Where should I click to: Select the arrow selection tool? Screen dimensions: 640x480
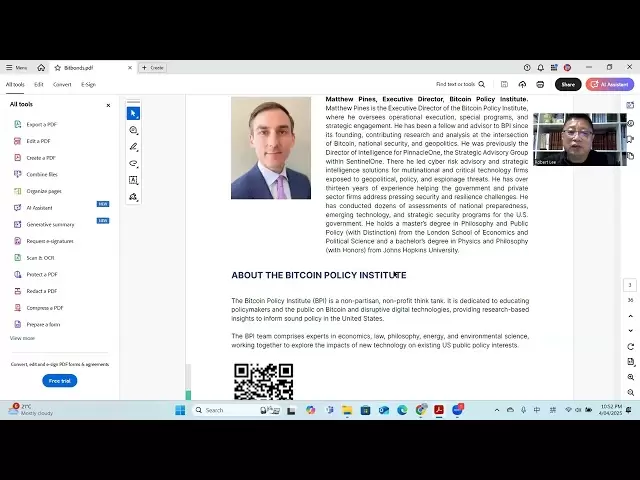click(x=133, y=113)
